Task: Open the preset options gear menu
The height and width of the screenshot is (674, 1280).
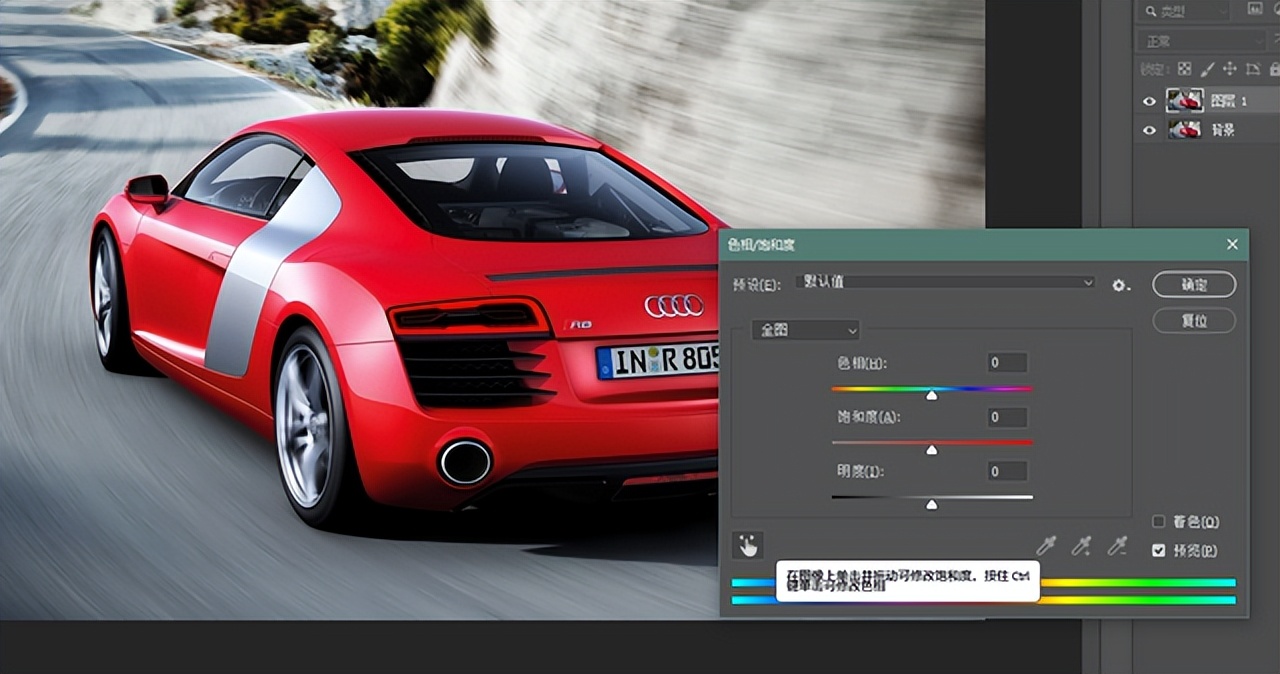Action: tap(1121, 285)
